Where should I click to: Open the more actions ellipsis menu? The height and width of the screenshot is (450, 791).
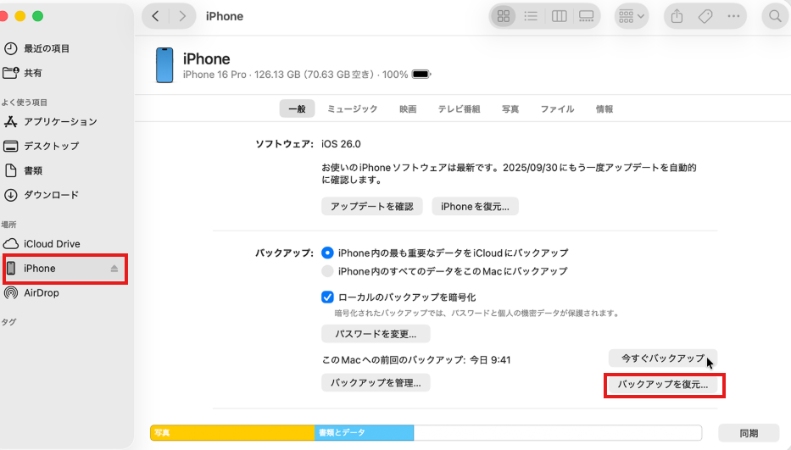coord(733,16)
